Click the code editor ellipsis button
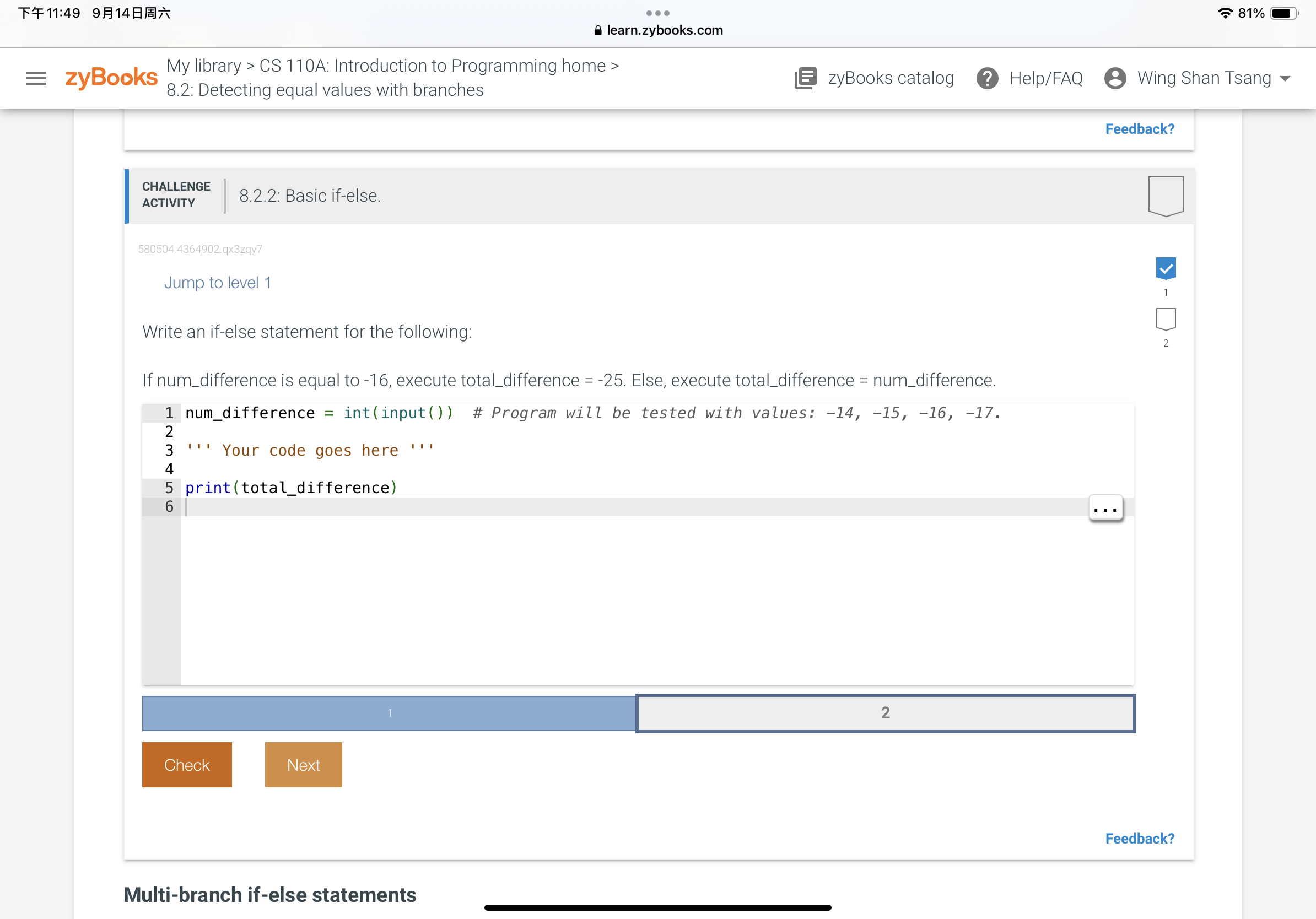The width and height of the screenshot is (1316, 919). (1105, 508)
